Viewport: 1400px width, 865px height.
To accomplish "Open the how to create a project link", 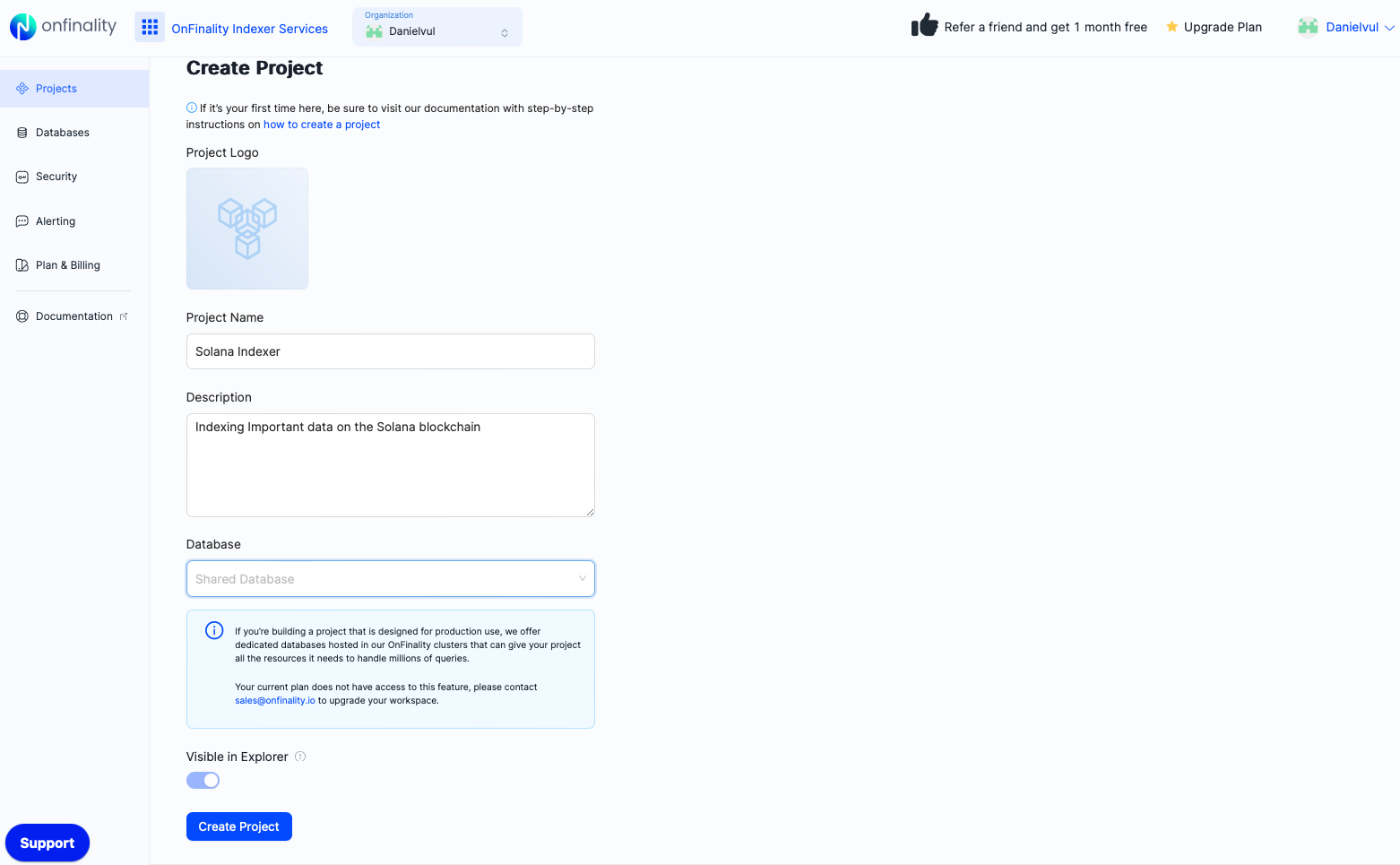I will coord(321,124).
